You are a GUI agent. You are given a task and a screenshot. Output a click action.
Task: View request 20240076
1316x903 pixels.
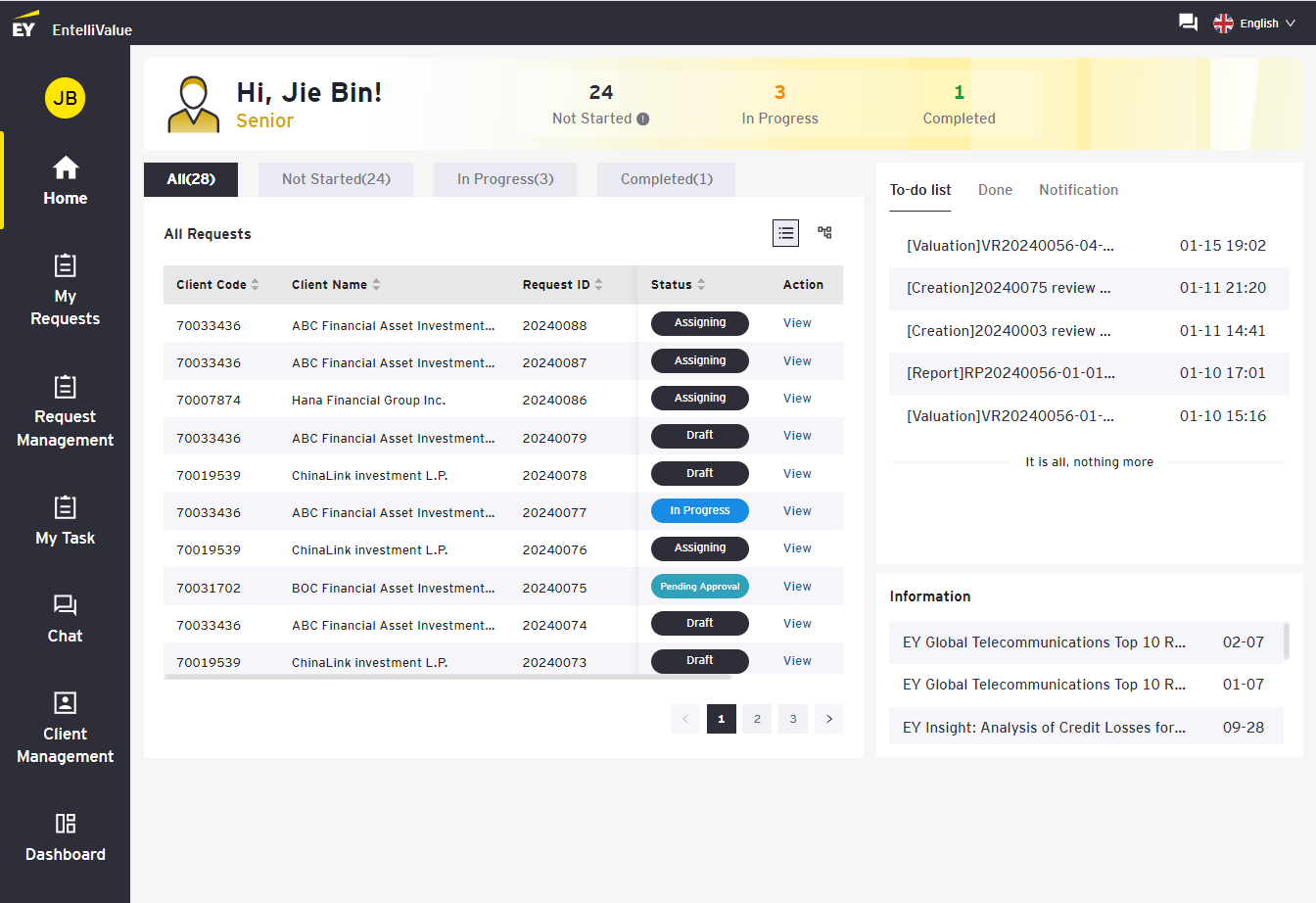(x=797, y=548)
